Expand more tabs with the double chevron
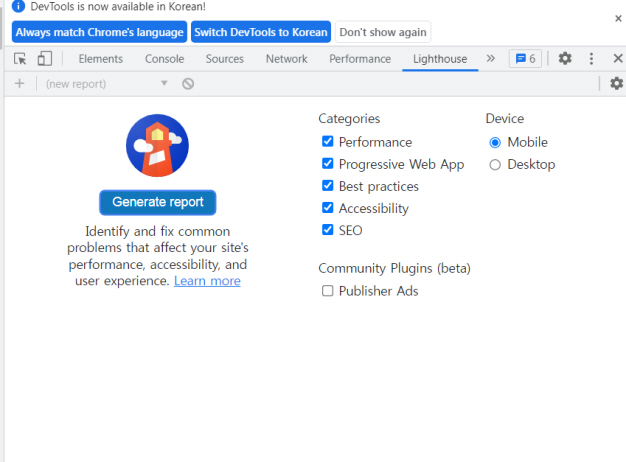Screen dimensions: 626x462 [x=491, y=59]
